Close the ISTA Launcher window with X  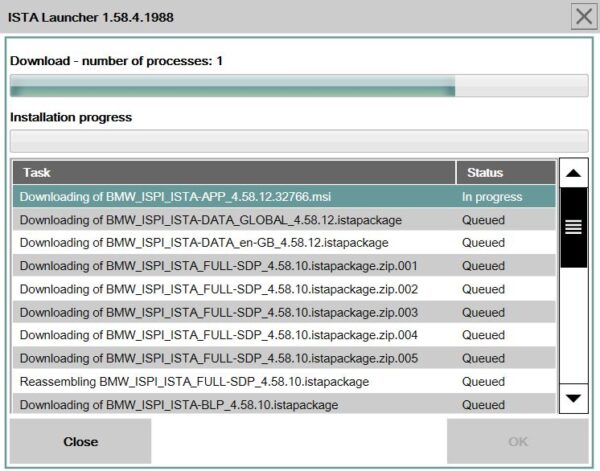[584, 16]
